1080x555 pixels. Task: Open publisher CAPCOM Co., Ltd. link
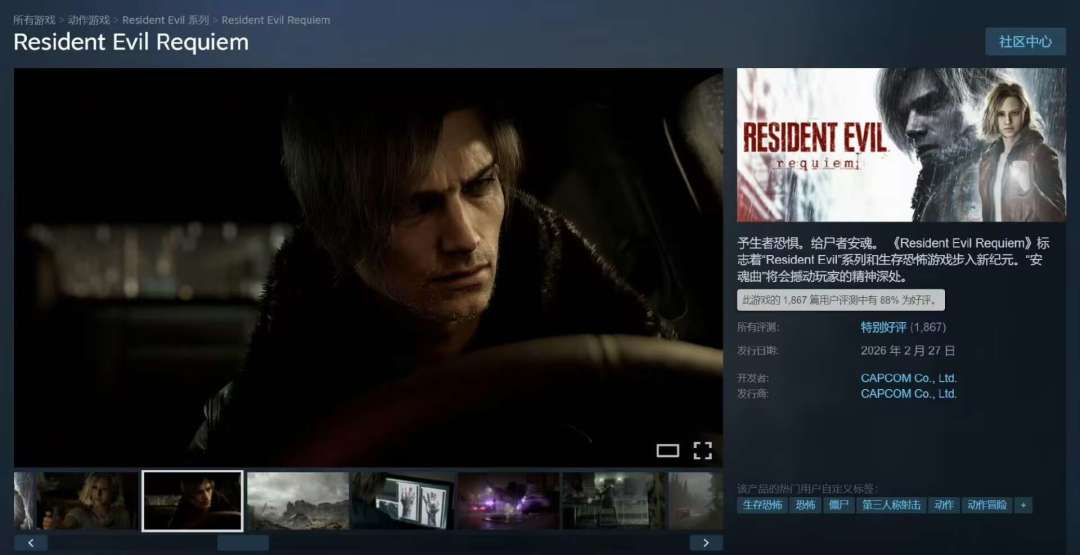tap(908, 394)
